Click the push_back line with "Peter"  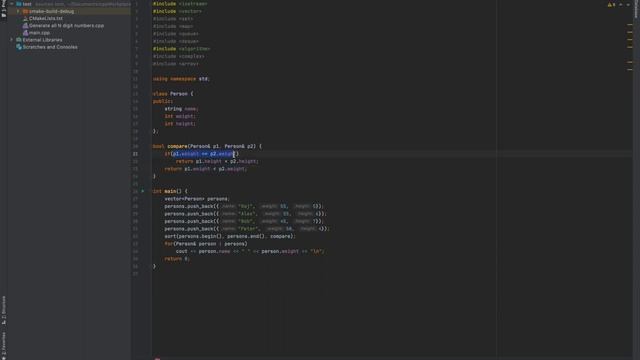247,229
